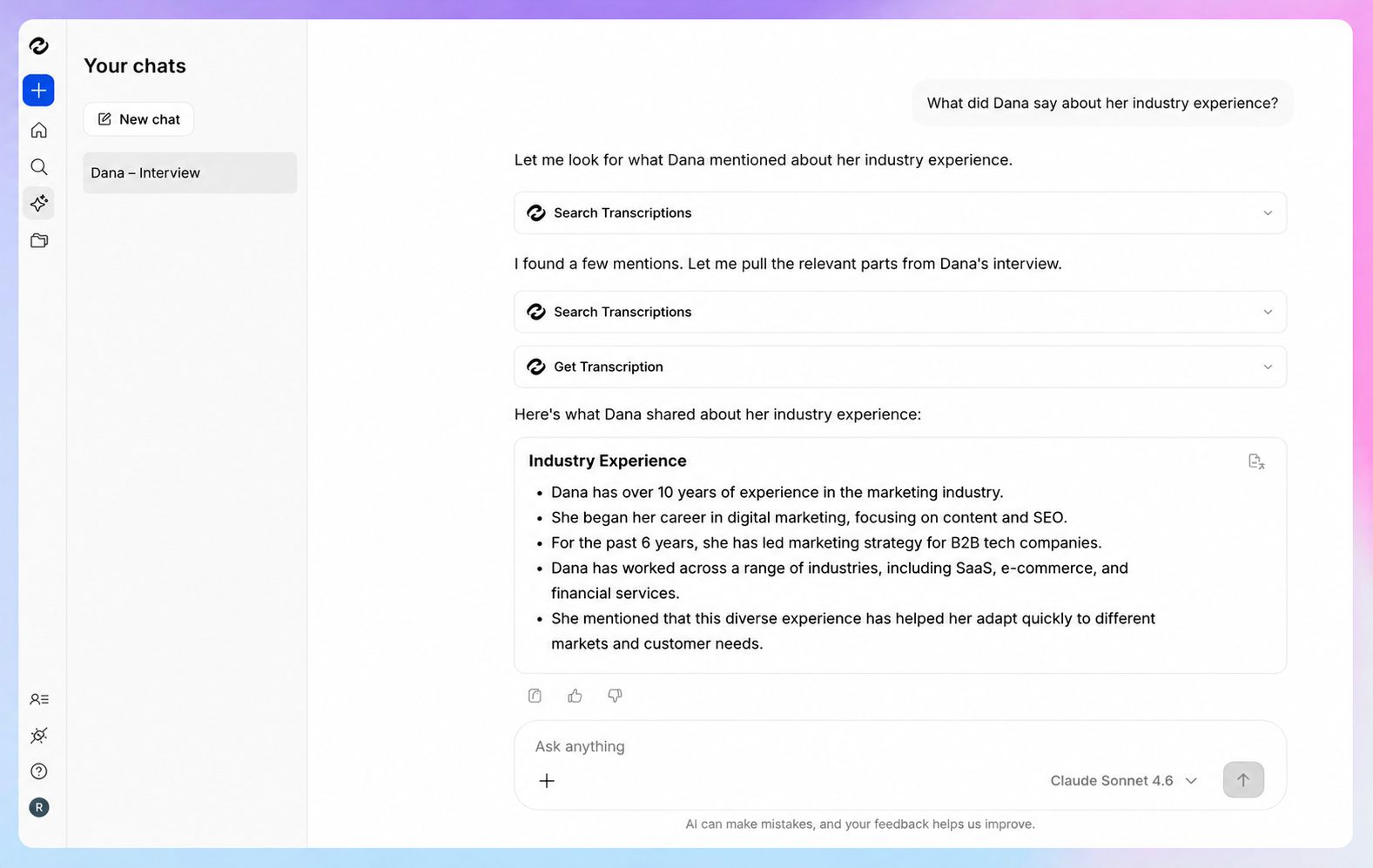Screen dimensions: 1373x868
Task: Click the send arrow button
Action: point(1243,780)
